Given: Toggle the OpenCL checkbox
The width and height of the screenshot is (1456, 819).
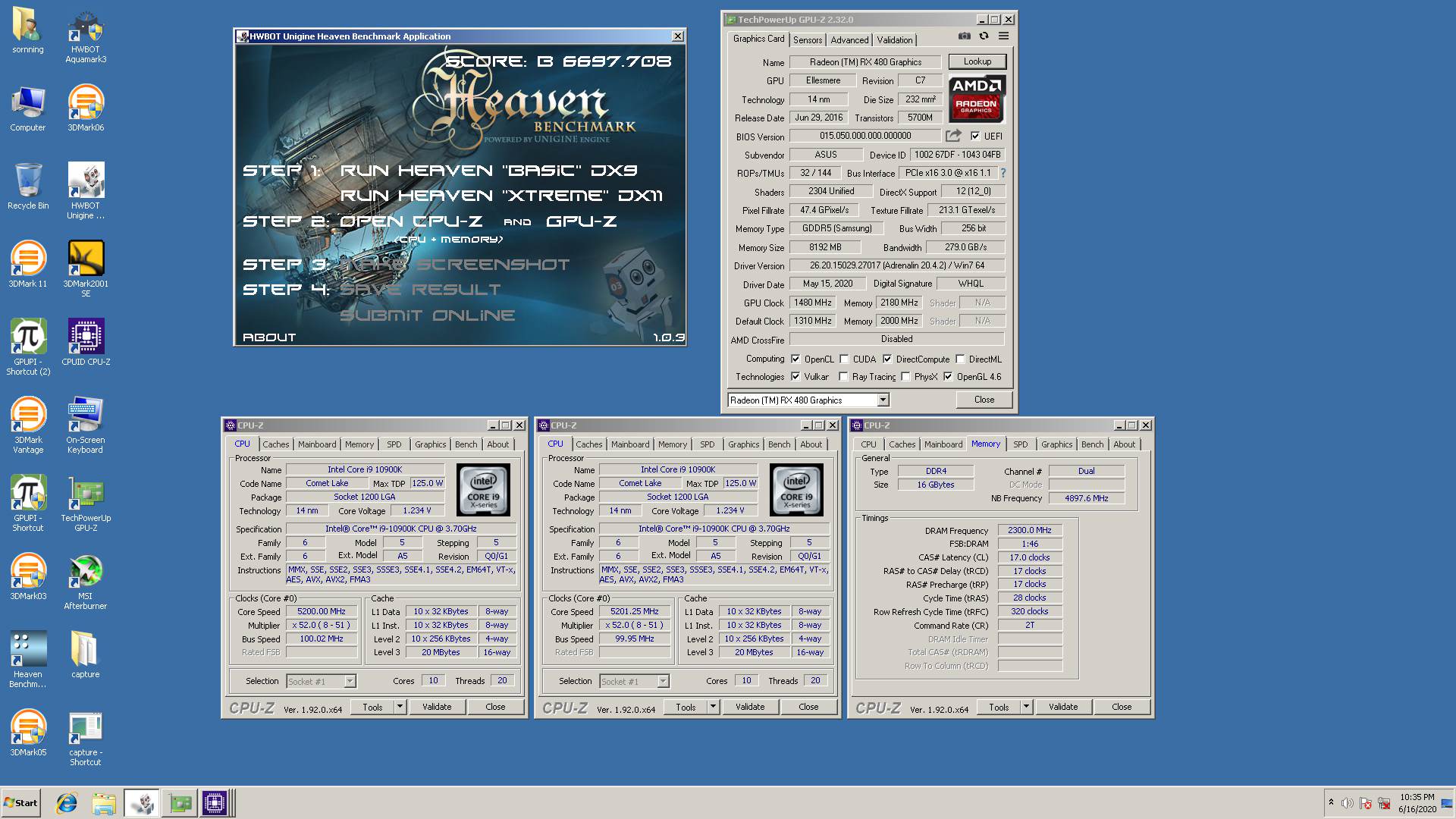Looking at the screenshot, I should (x=795, y=359).
